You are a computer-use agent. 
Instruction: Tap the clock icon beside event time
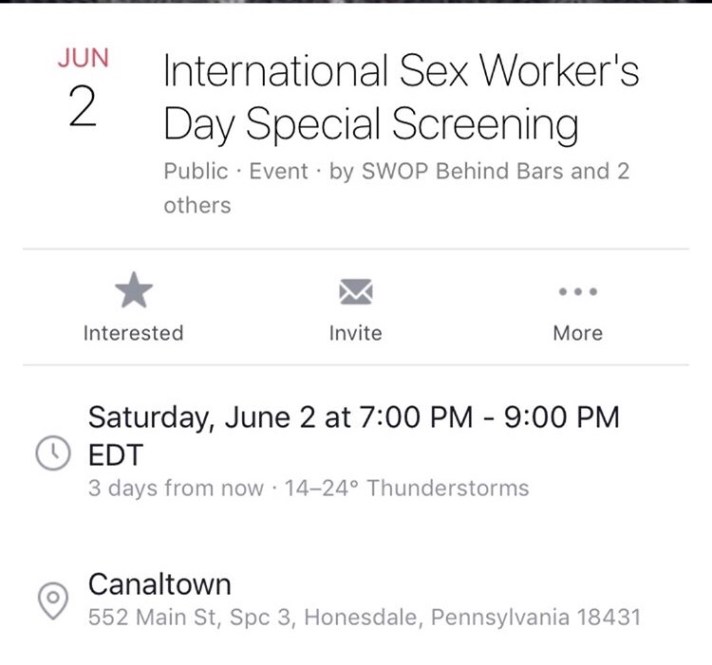(50, 454)
